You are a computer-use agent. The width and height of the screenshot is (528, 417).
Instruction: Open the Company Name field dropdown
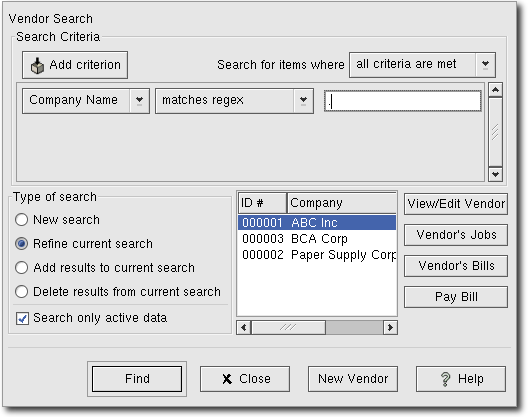pyautogui.click(x=86, y=101)
